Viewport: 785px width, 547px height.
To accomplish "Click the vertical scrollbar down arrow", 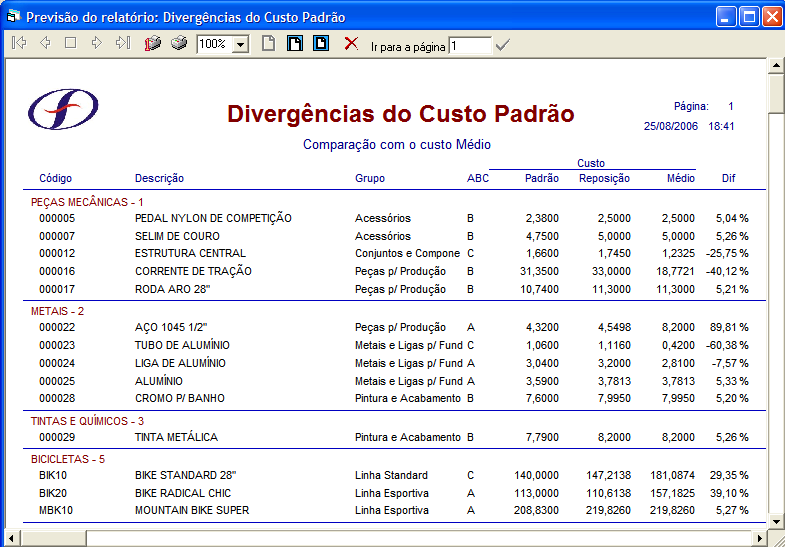I will [776, 521].
